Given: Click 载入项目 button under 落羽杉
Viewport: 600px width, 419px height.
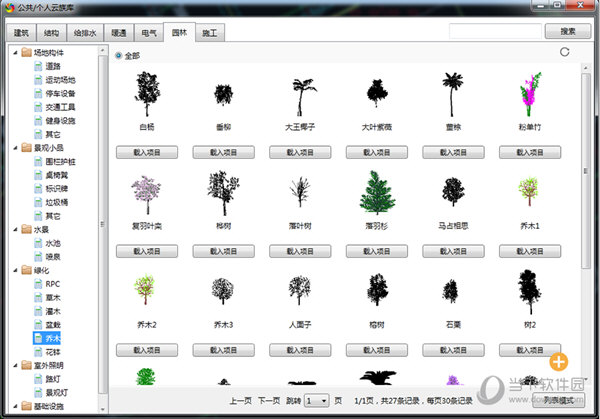Looking at the screenshot, I should point(377,251).
